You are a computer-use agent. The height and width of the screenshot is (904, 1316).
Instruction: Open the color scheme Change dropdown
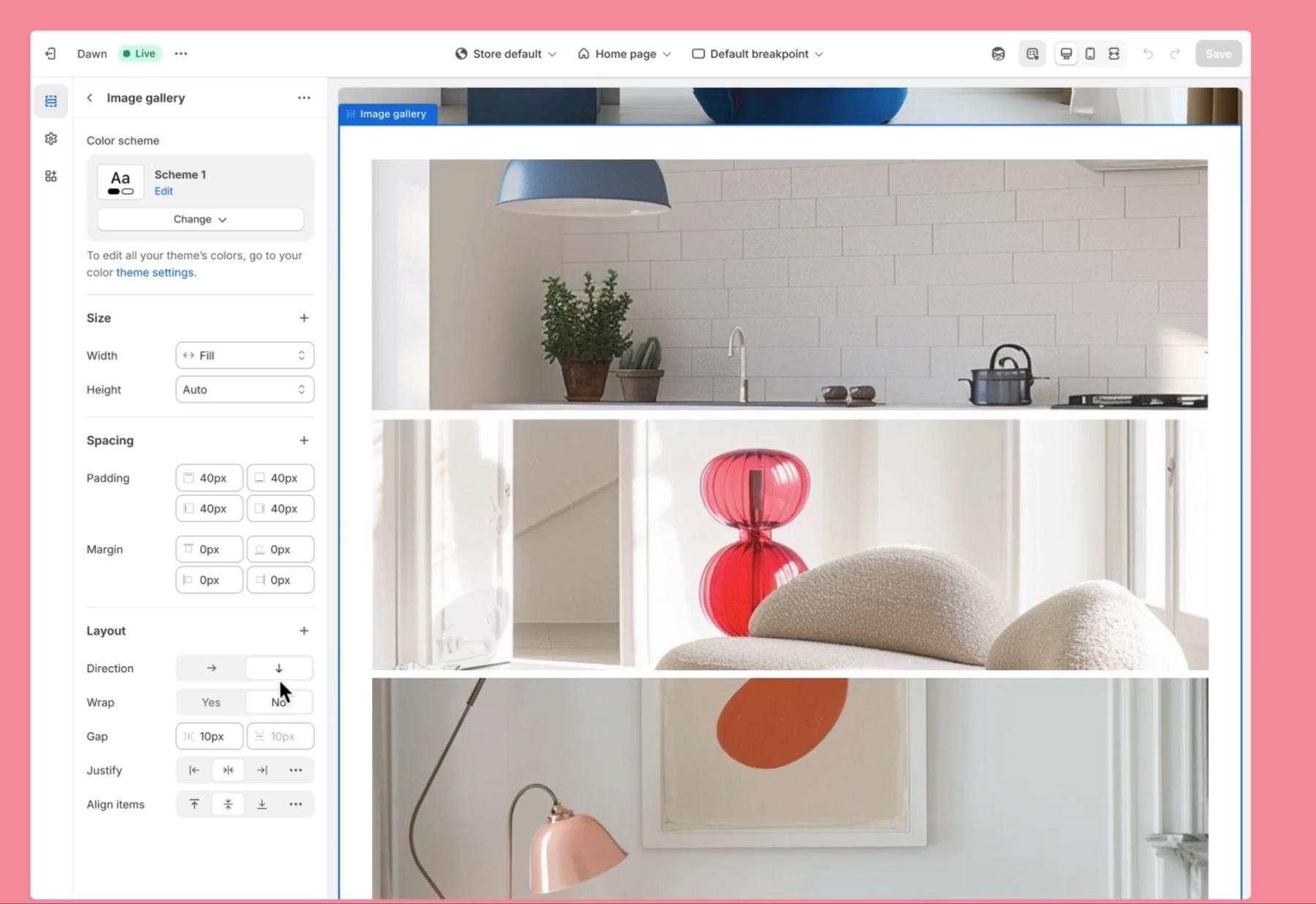(x=200, y=219)
